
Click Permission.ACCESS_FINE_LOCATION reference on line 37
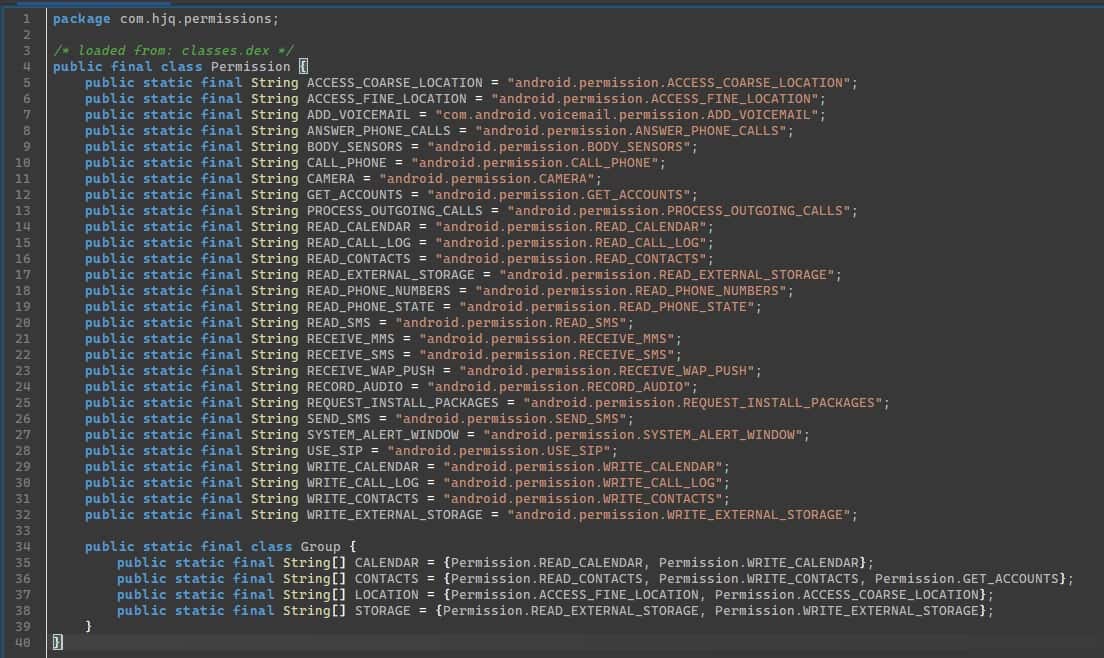click(575, 595)
